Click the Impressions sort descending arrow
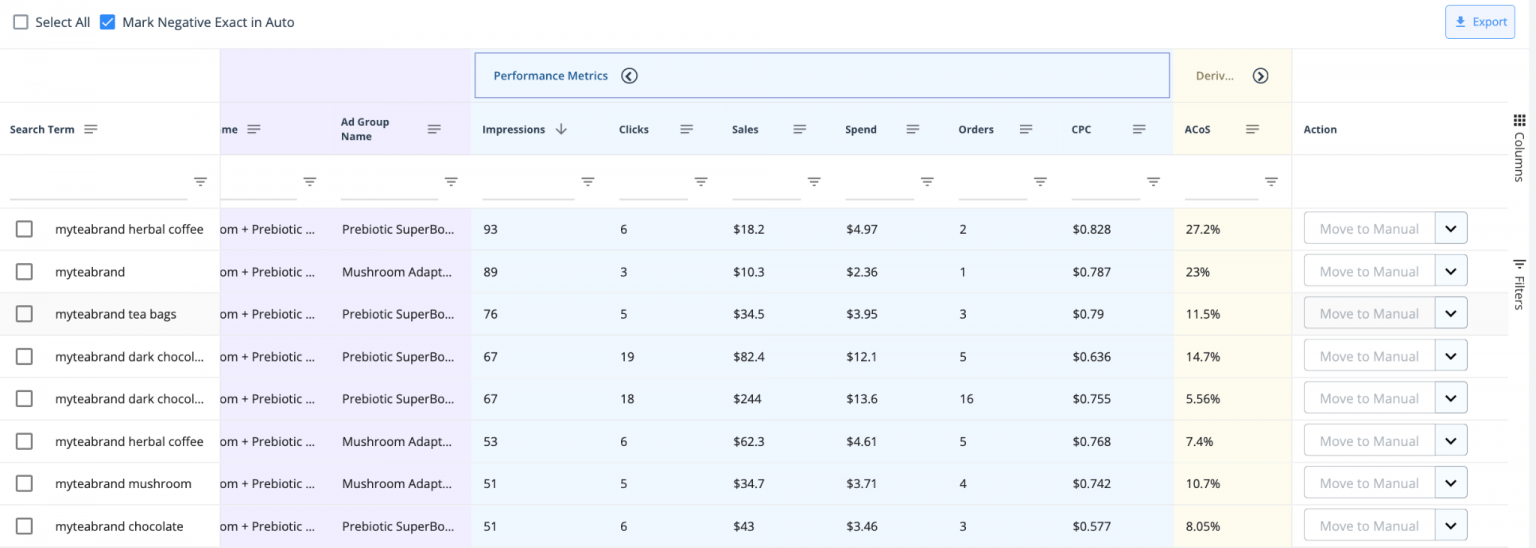Image resolution: width=1536 pixels, height=548 pixels. (x=561, y=129)
